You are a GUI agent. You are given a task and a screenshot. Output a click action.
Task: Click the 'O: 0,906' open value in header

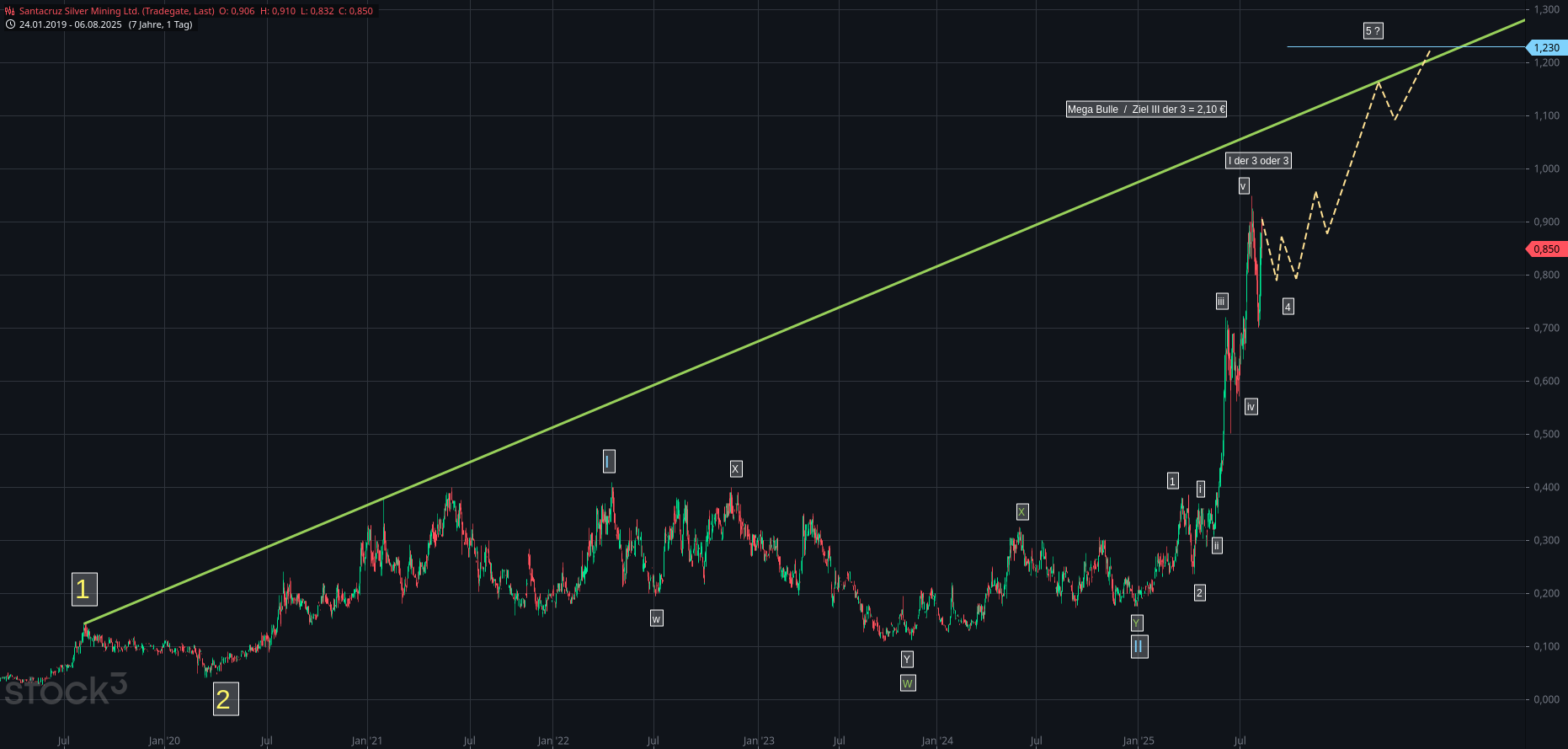click(x=237, y=11)
